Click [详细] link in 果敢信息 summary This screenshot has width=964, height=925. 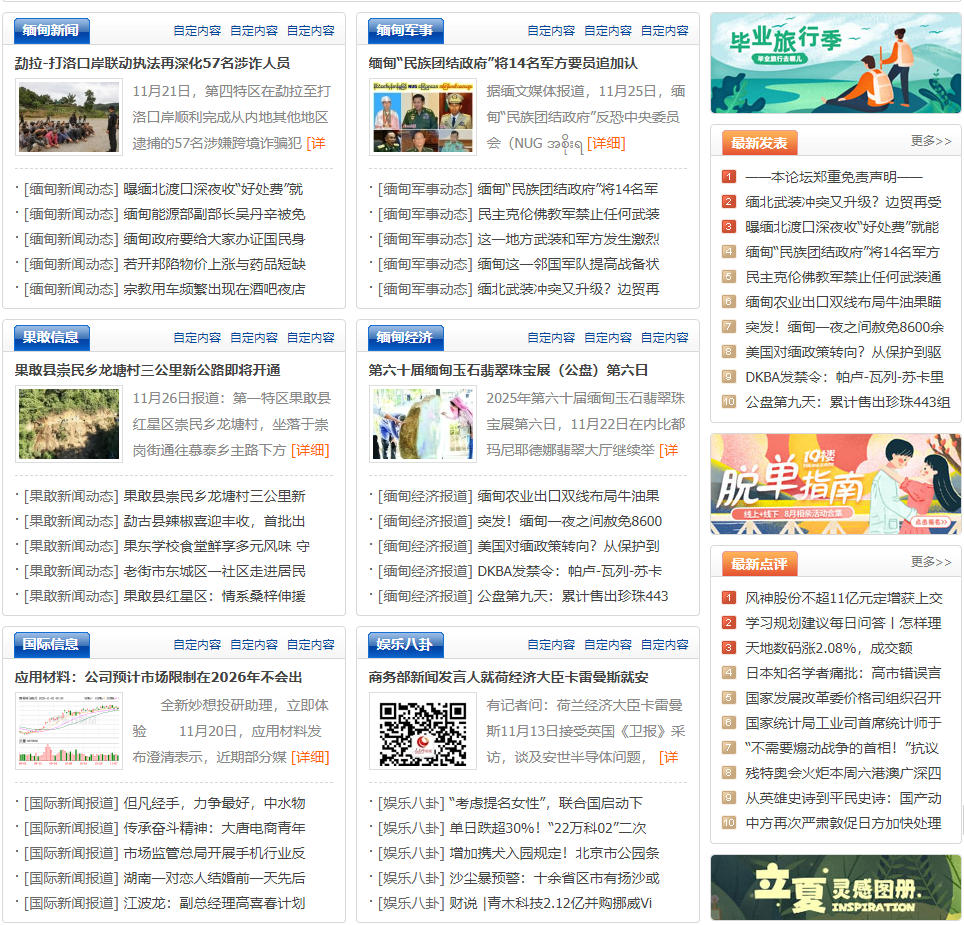tap(310, 450)
